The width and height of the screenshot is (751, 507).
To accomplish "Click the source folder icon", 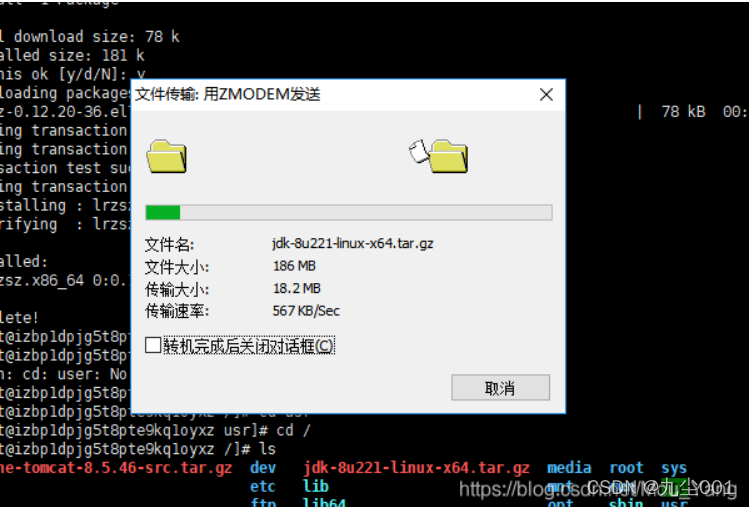I will pos(167,156).
